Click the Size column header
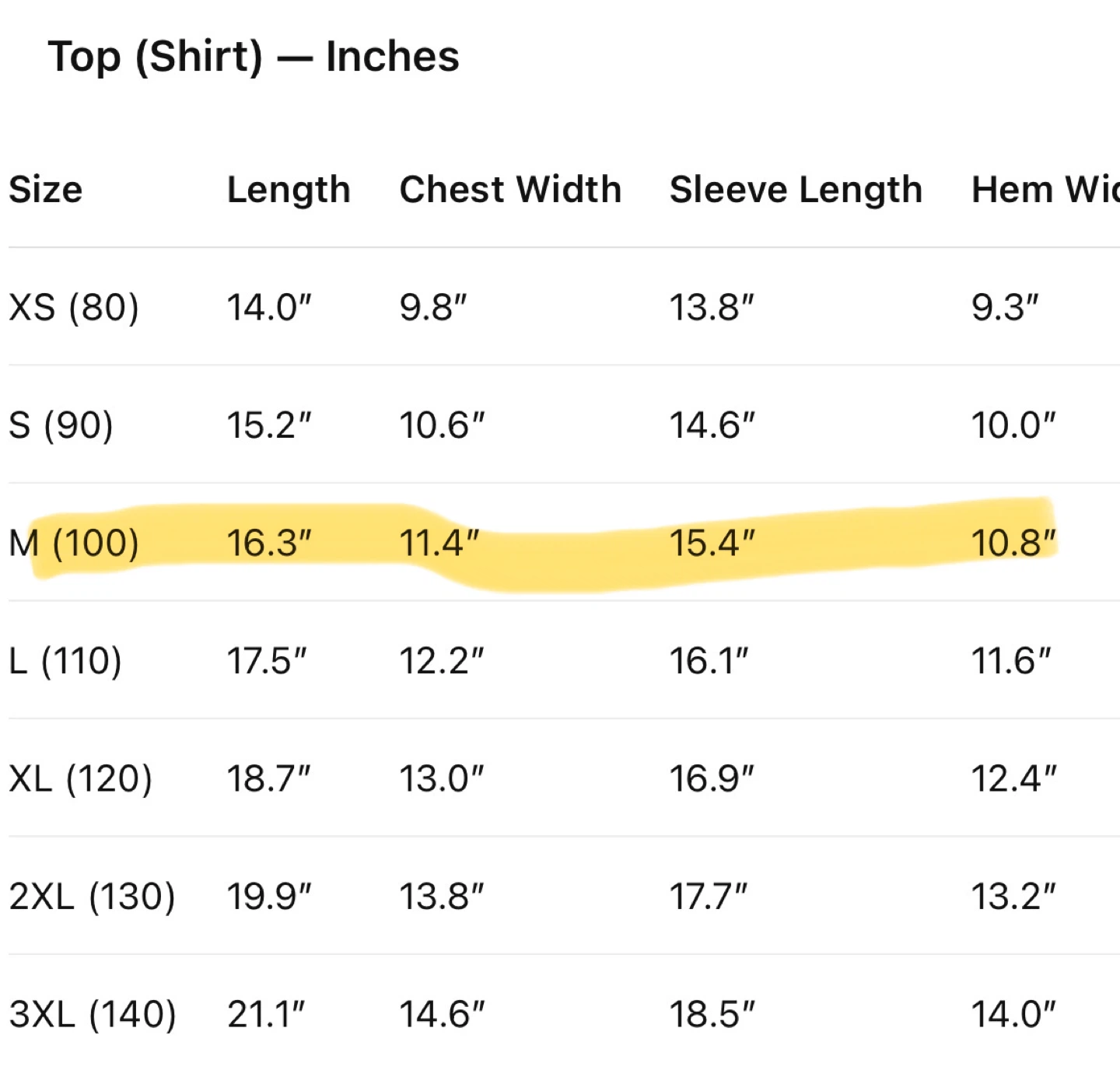Image resolution: width=1120 pixels, height=1077 pixels. [46, 190]
